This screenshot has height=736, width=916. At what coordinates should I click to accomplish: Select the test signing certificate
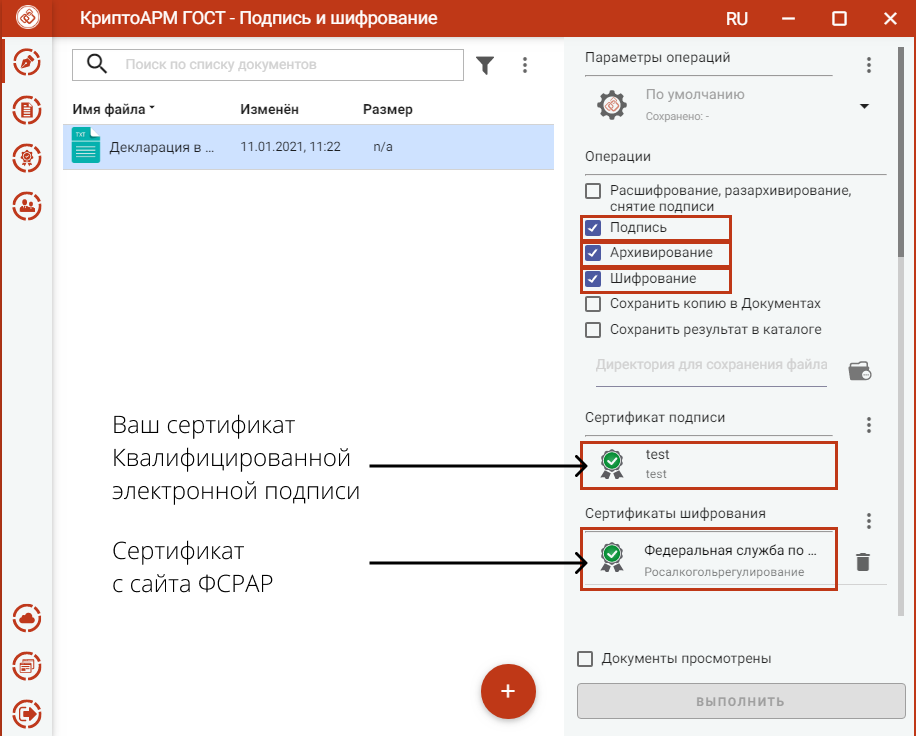709,465
